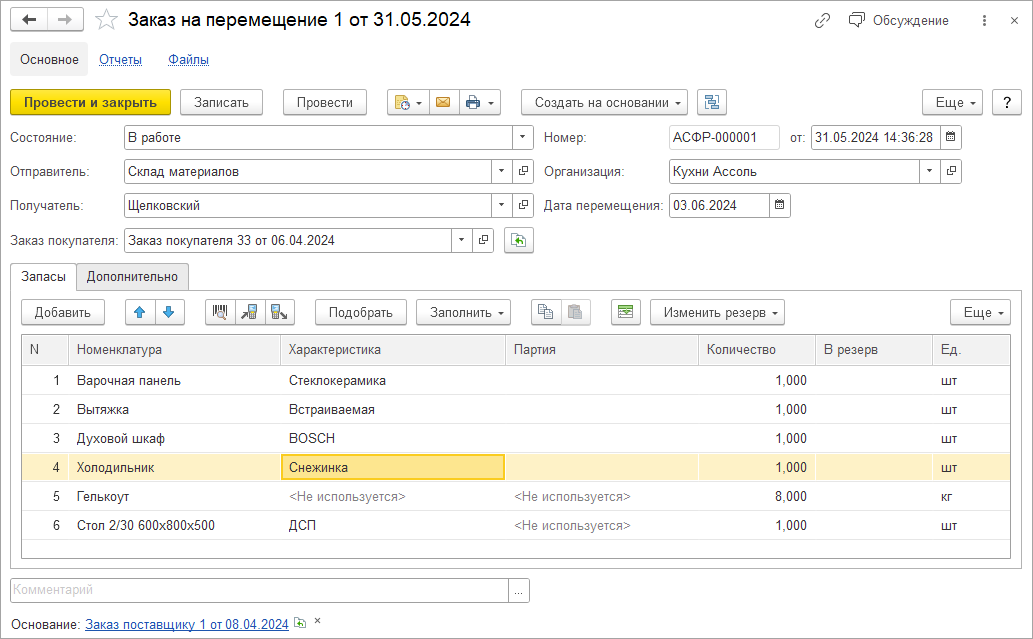Move row down with blue arrow
This screenshot has width=1033, height=639.
point(169,312)
